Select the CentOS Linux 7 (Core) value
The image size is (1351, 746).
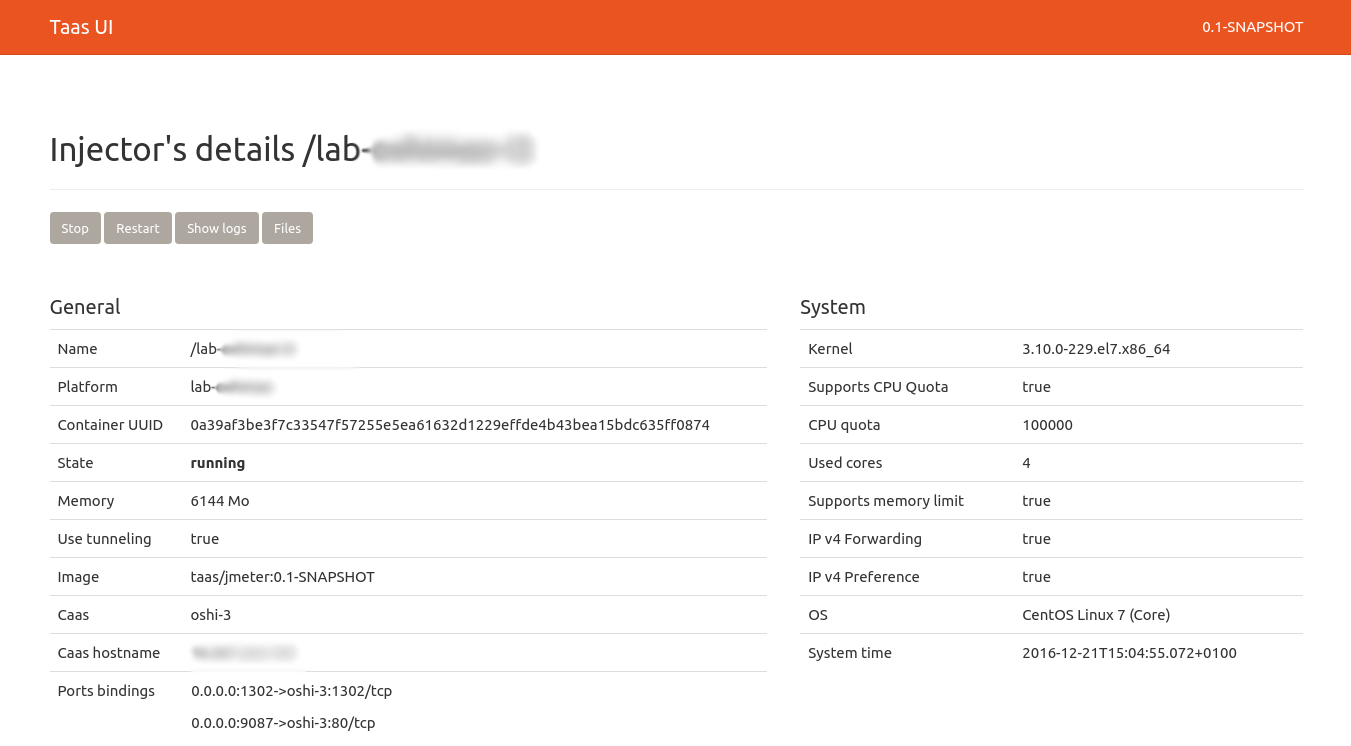1096,615
